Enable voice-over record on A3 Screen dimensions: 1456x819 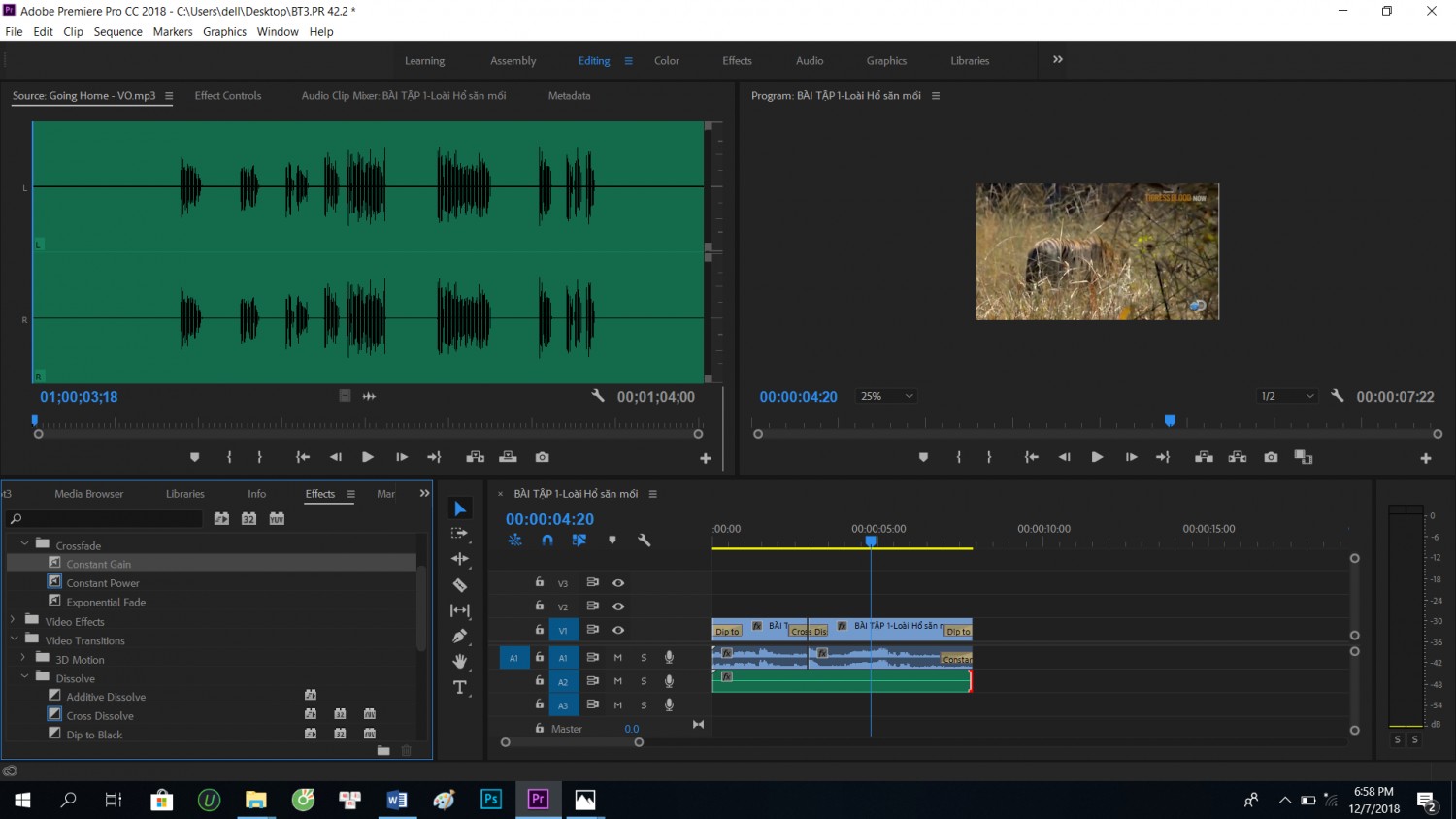coord(669,704)
